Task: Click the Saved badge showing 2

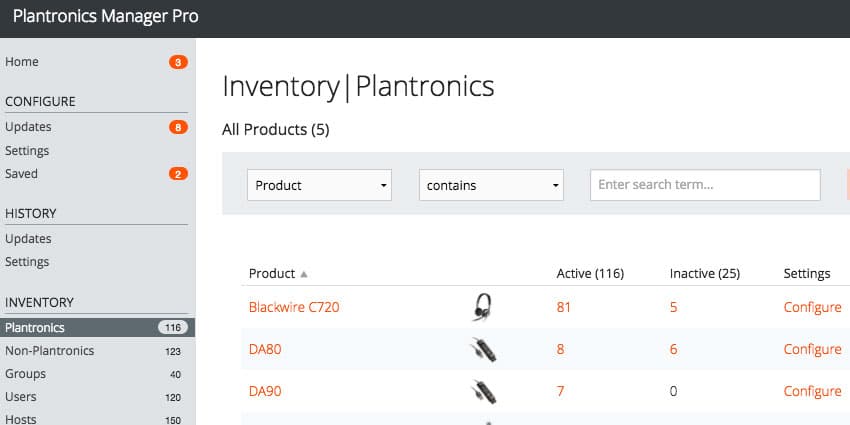Action: coord(178,174)
